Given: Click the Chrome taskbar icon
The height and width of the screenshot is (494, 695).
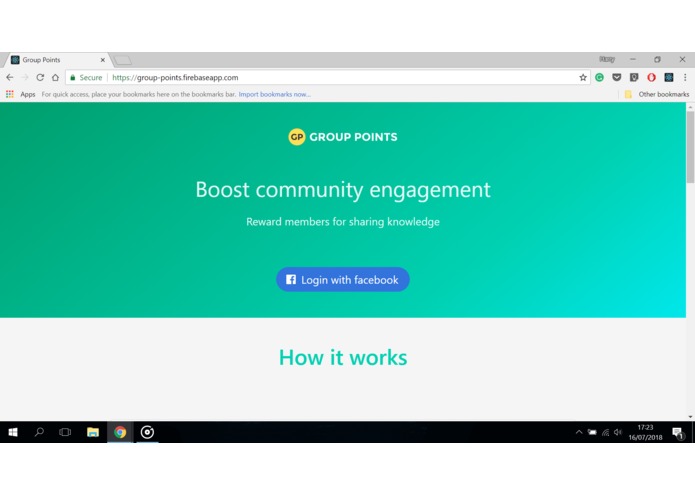Looking at the screenshot, I should [120, 432].
